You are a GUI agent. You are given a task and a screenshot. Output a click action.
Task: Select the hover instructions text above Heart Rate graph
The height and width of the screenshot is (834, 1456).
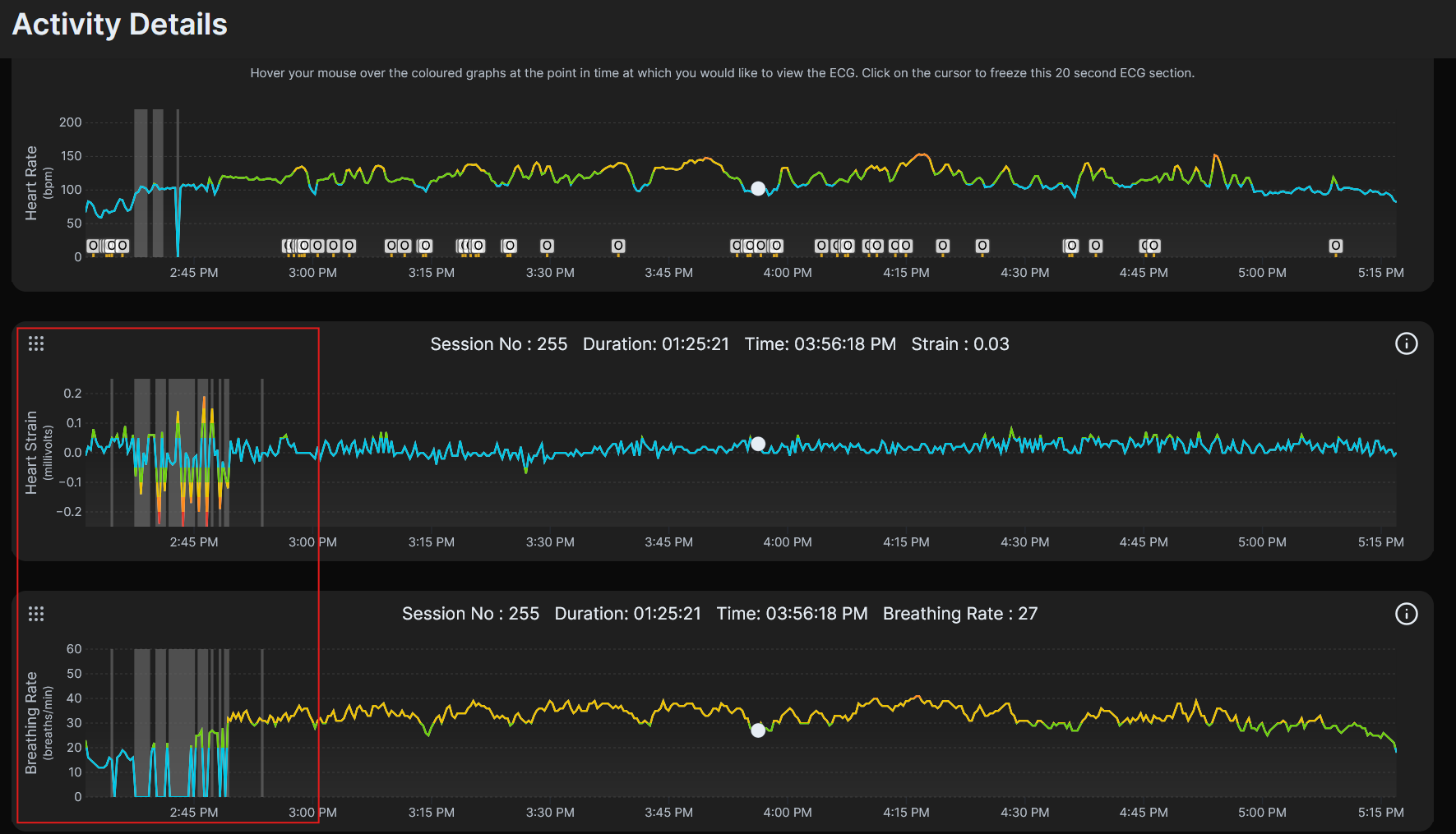(x=722, y=73)
